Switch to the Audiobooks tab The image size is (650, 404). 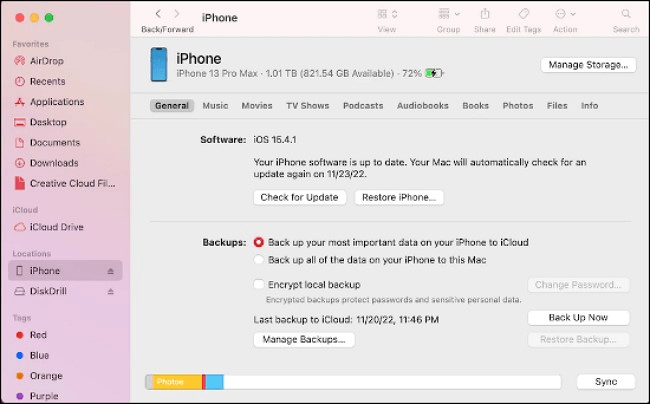pos(423,106)
